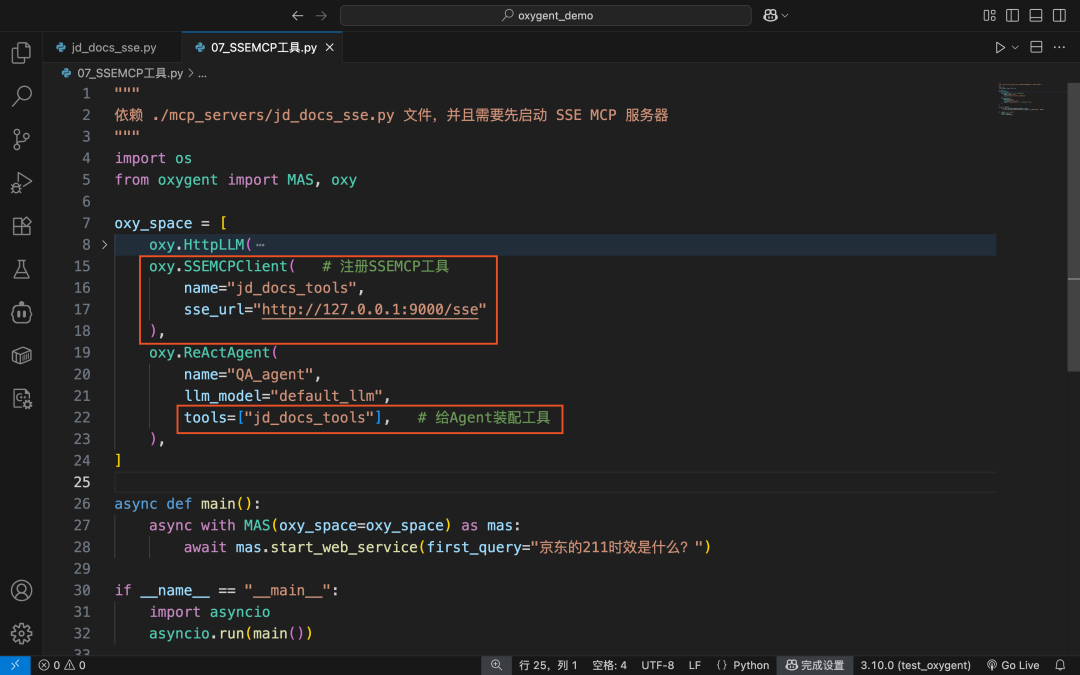Open the Copilot dropdown chevron
Screen dimensions: 1080x675
[785, 15]
